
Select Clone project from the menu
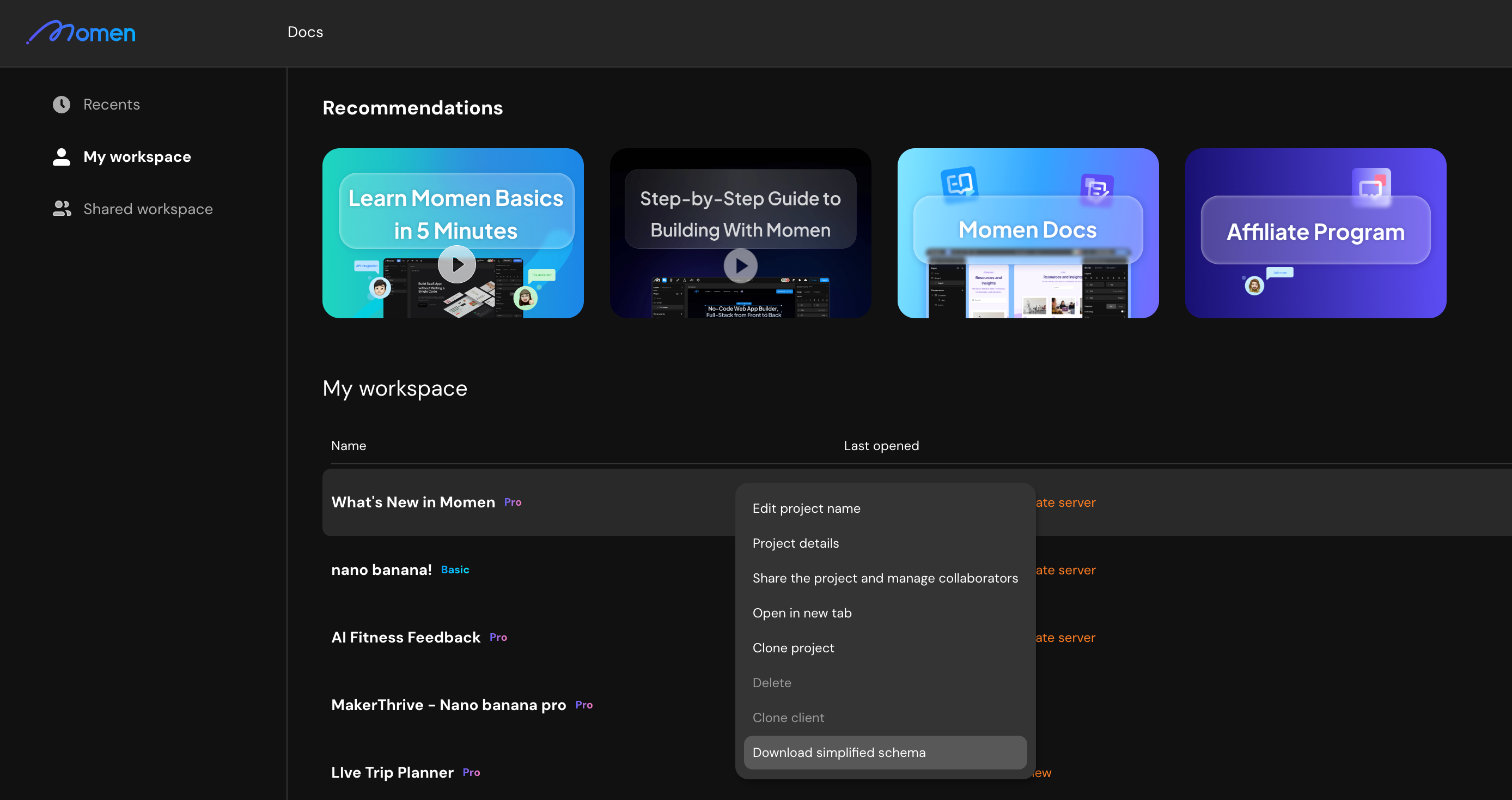coord(793,648)
